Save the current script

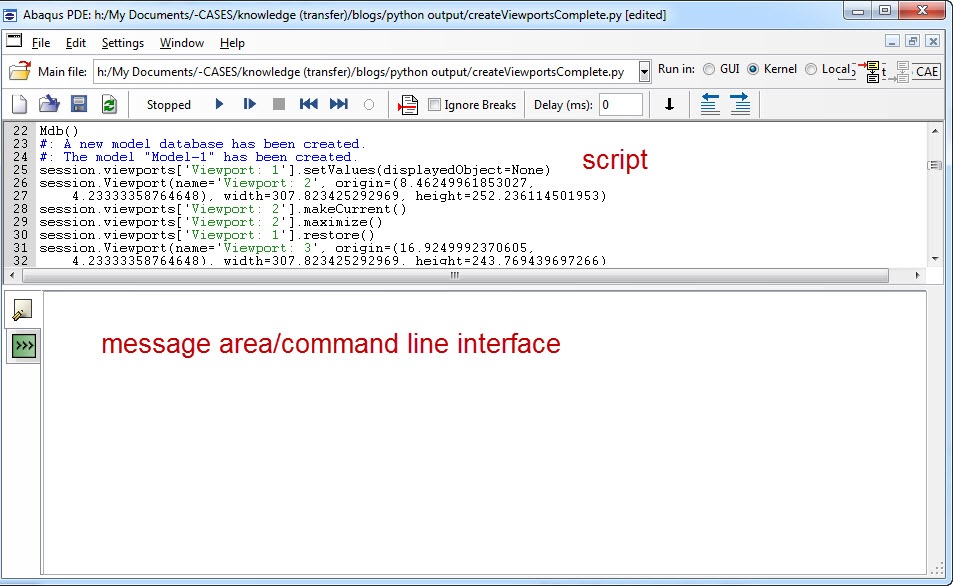80,104
